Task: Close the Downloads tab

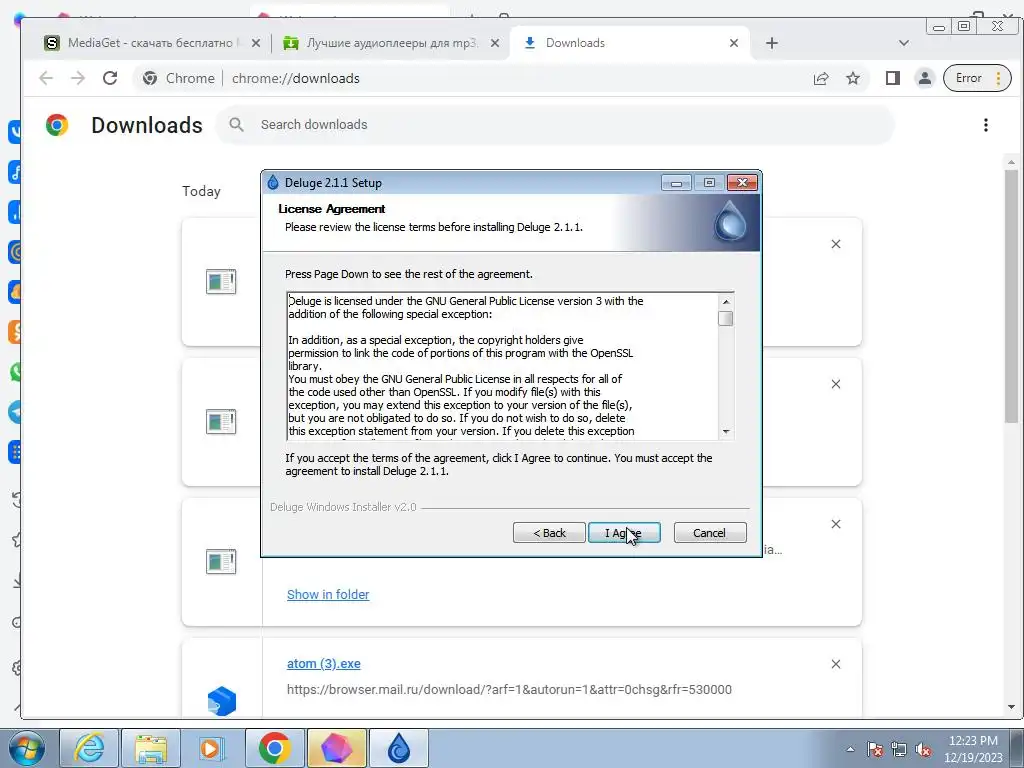Action: 734,43
